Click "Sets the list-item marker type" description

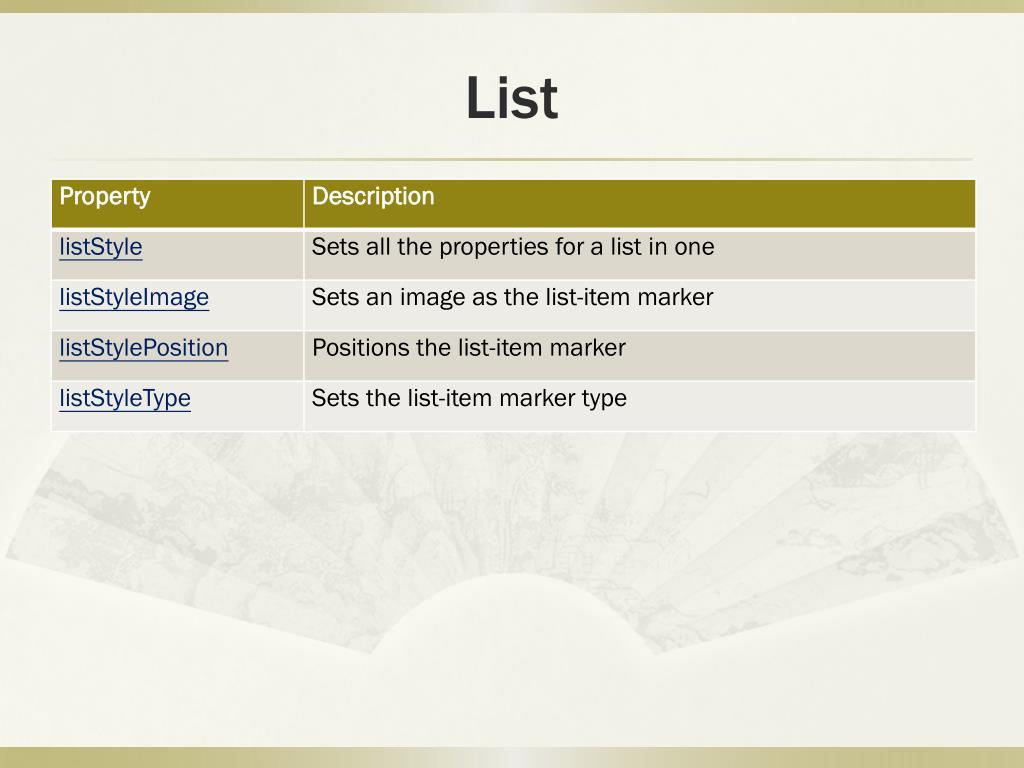(469, 398)
